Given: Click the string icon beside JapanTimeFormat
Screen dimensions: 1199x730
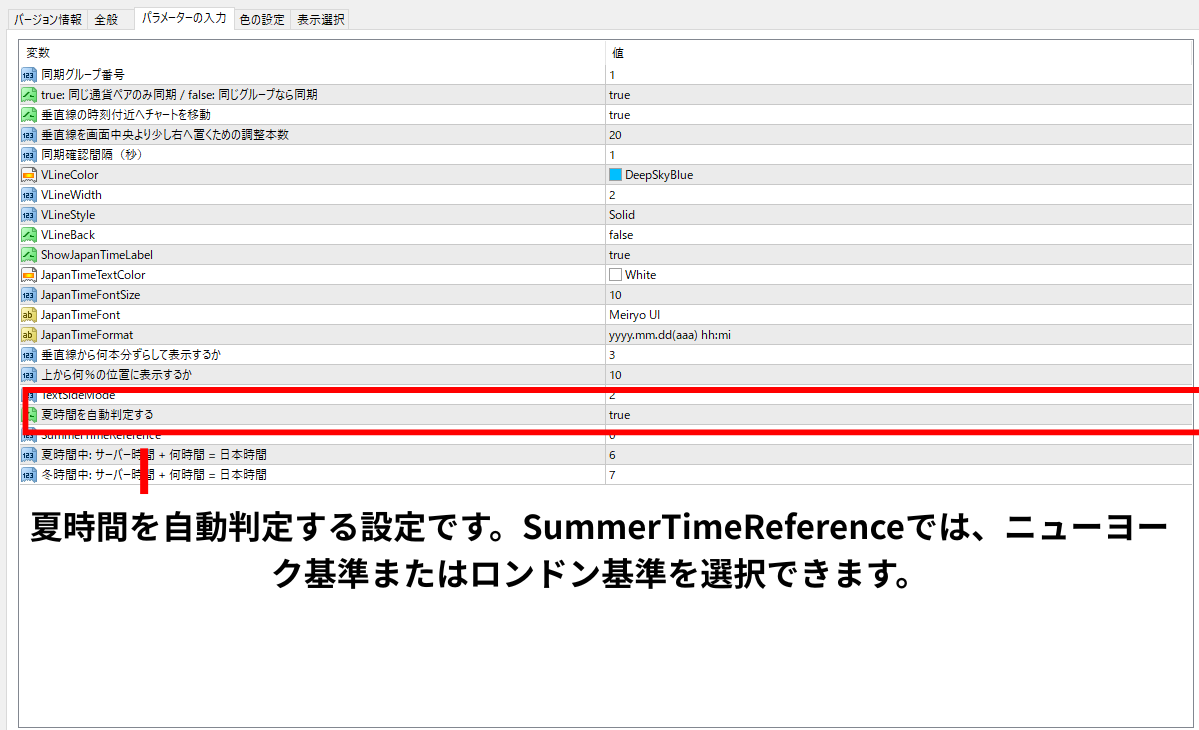Looking at the screenshot, I should click(x=29, y=335).
